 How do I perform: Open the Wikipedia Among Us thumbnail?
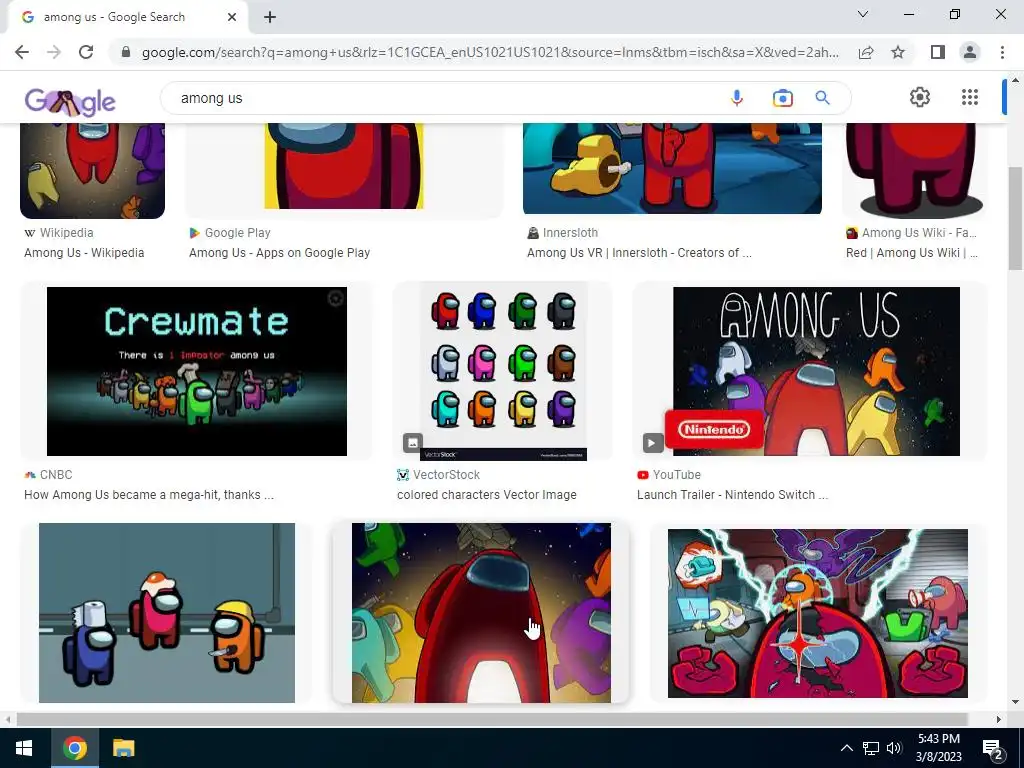click(92, 170)
